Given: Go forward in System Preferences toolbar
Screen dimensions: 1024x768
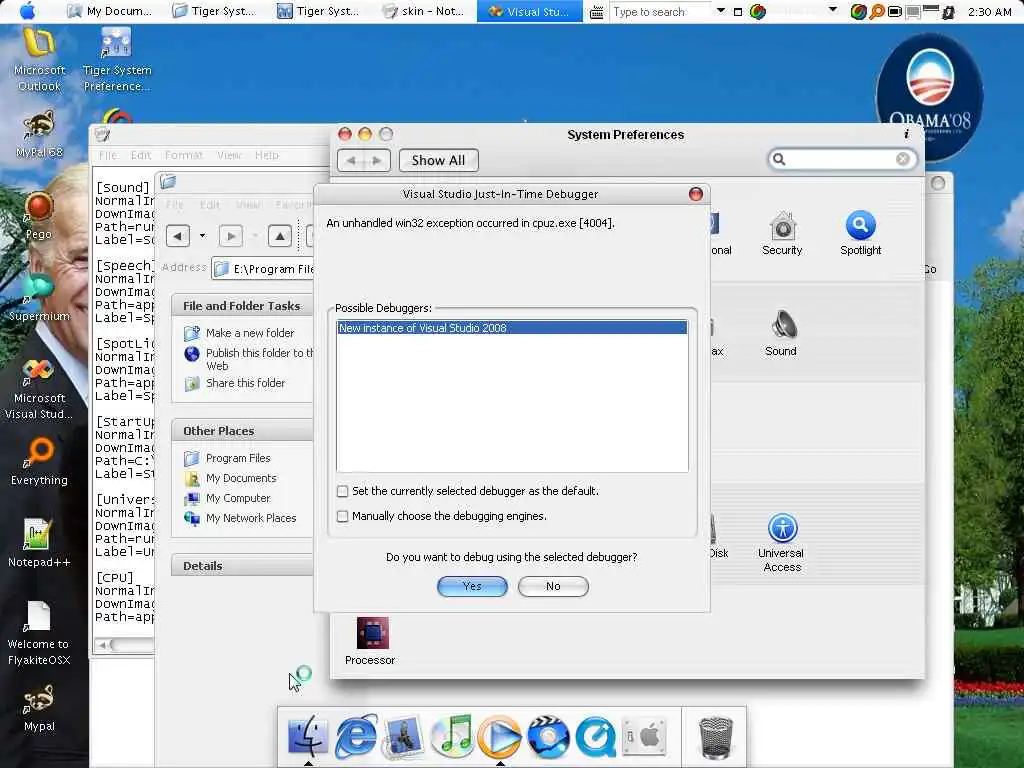Looking at the screenshot, I should [377, 160].
